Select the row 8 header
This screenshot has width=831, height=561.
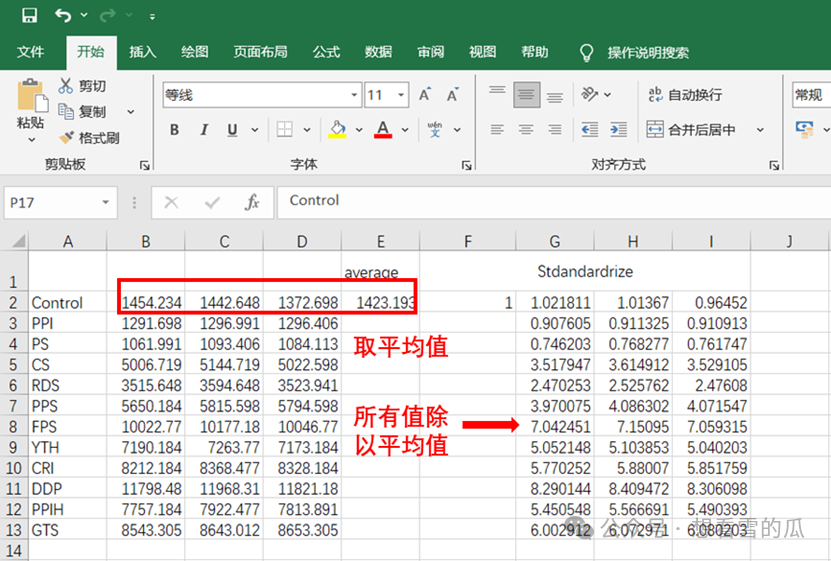(14, 427)
